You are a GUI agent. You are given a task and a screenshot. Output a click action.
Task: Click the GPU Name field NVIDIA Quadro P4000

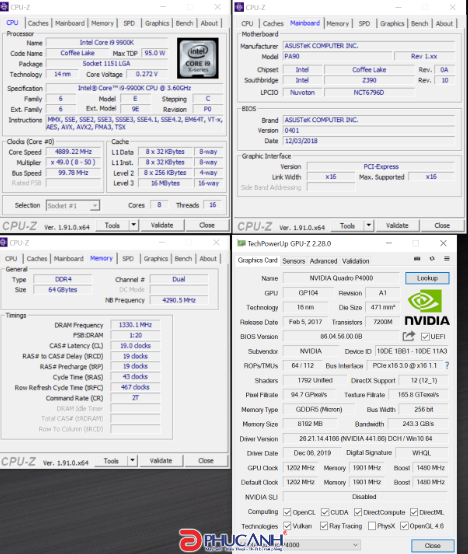(341, 278)
